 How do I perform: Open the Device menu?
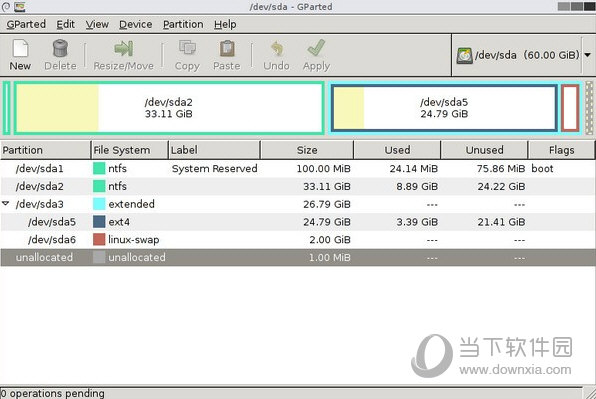(135, 24)
